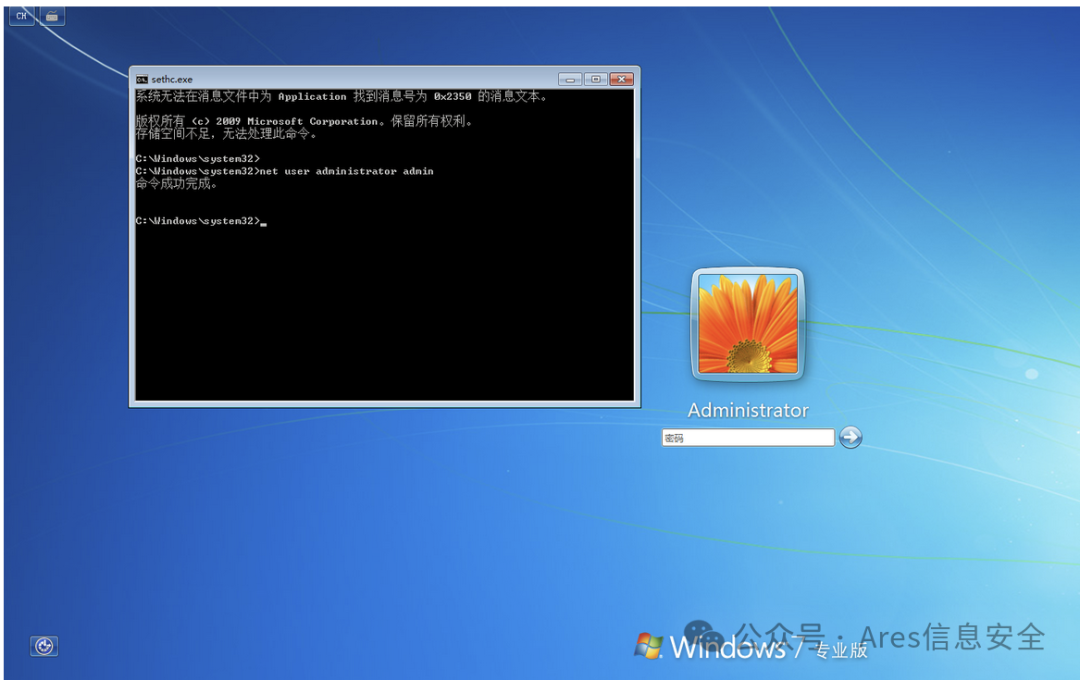This screenshot has width=1080, height=680.
Task: Click the sethc.exe title bar text
Action: 172,79
